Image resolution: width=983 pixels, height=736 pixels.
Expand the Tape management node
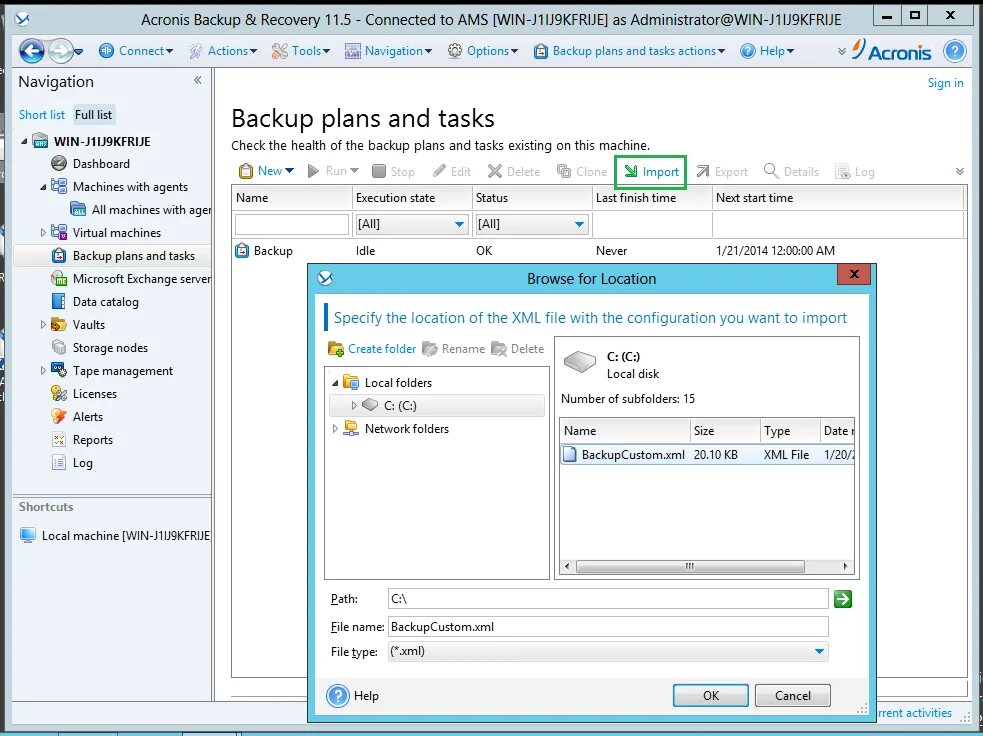tap(43, 371)
